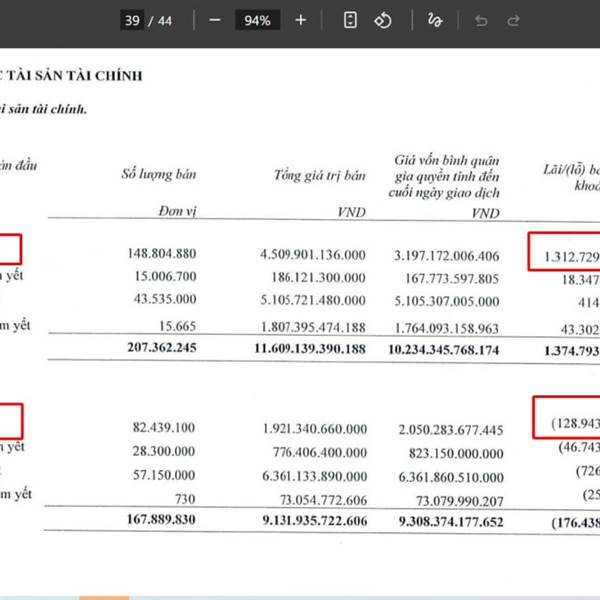
Task: Click the undo arrow in the toolbar
Action: point(481,20)
